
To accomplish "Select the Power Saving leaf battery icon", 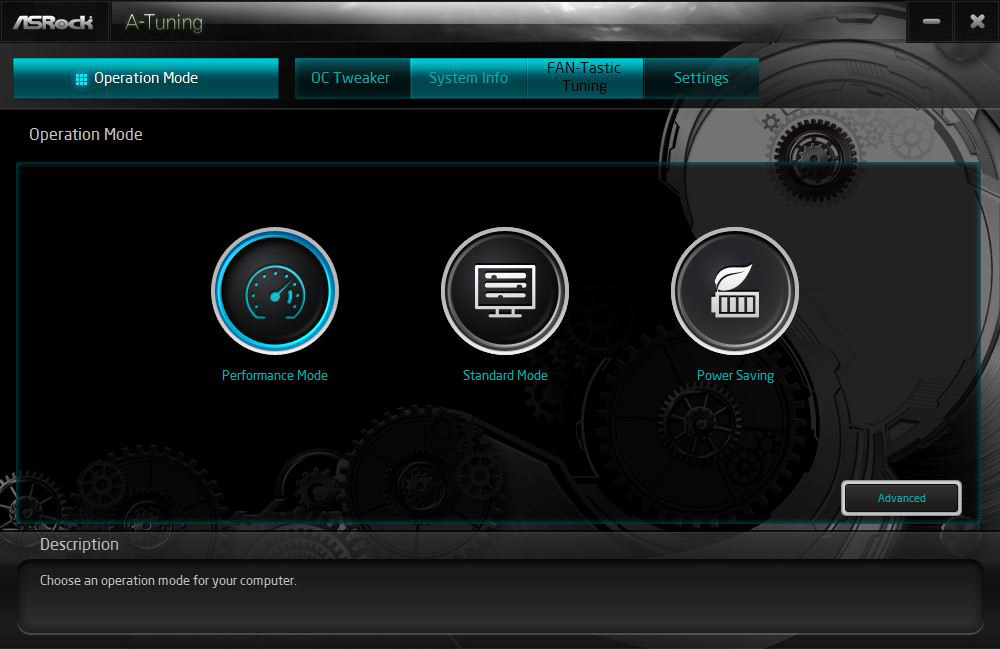I will click(x=735, y=291).
